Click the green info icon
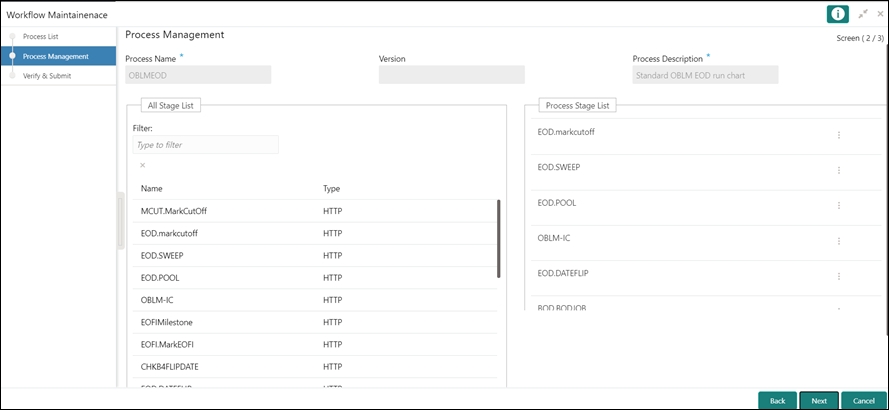Image resolution: width=889 pixels, height=410 pixels. 837,13
